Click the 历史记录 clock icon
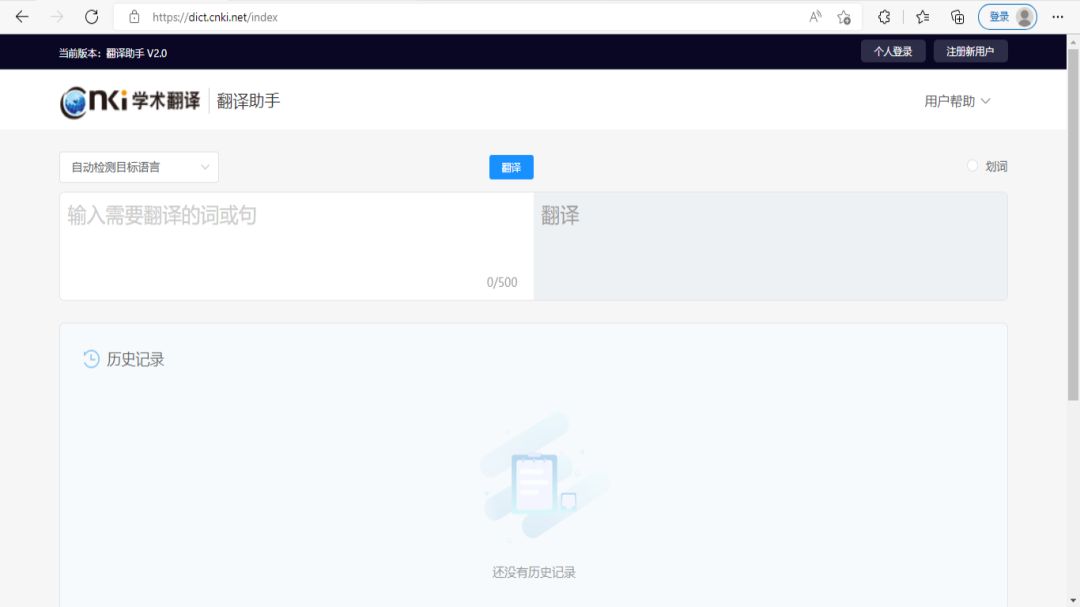1080x607 pixels. point(91,359)
